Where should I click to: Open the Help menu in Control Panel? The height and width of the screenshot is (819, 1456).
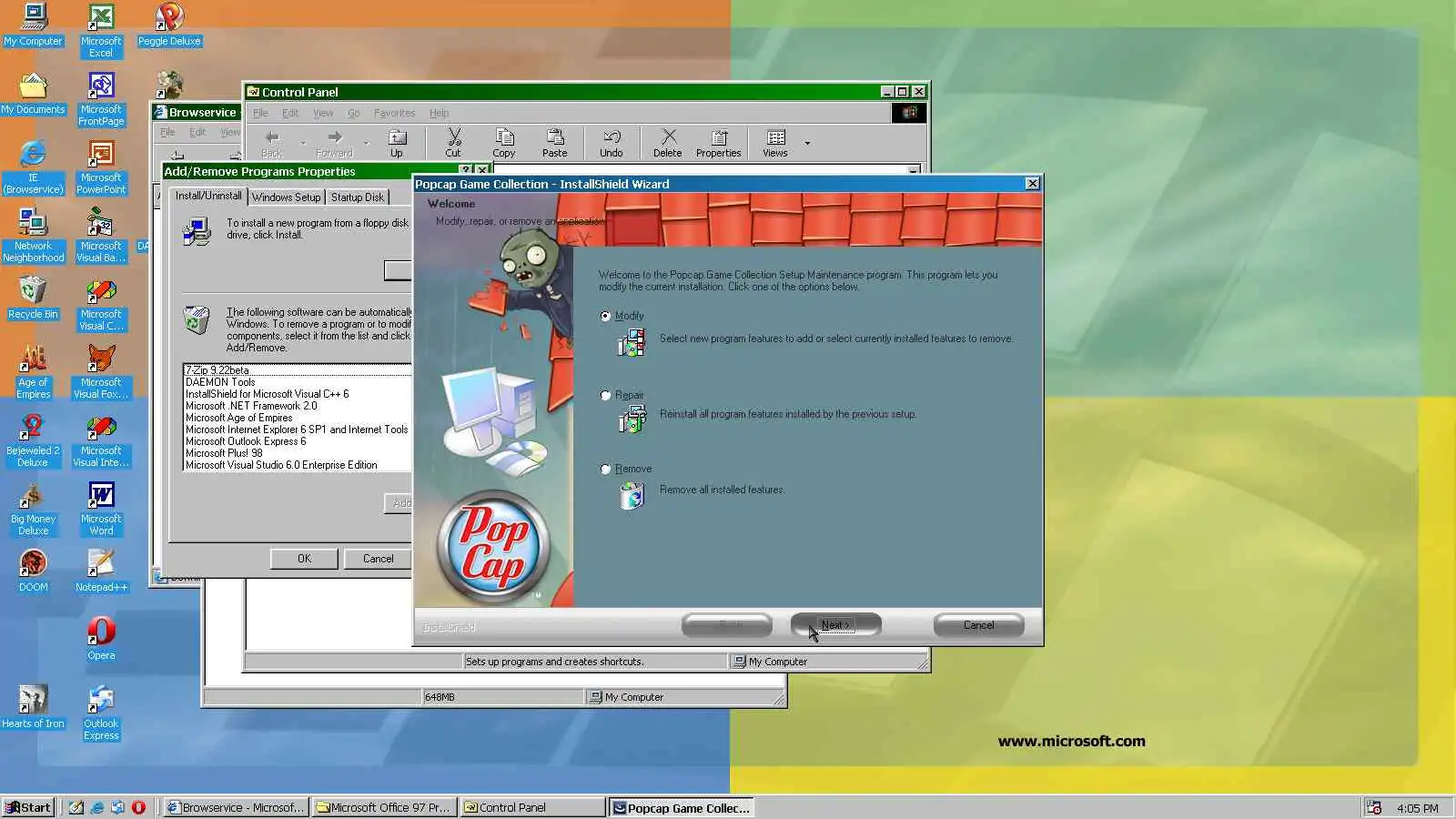(439, 113)
